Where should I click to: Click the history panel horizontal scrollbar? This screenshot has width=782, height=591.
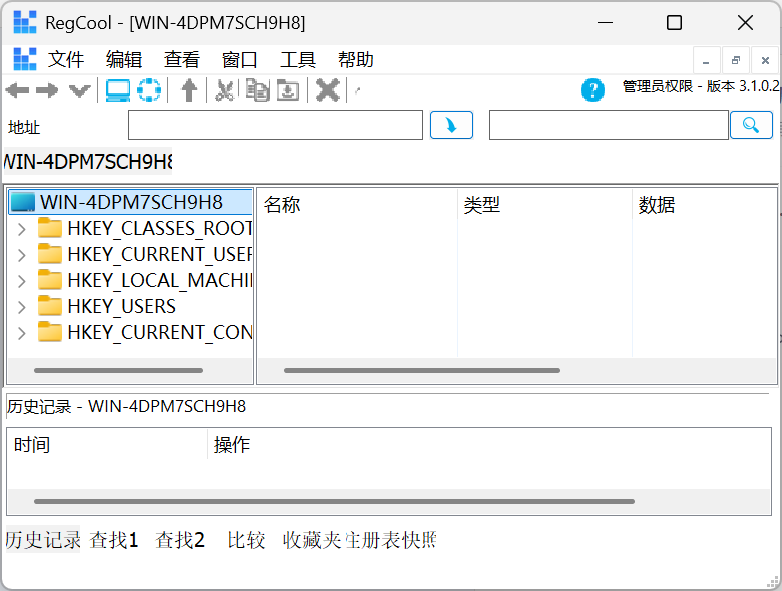(x=334, y=501)
